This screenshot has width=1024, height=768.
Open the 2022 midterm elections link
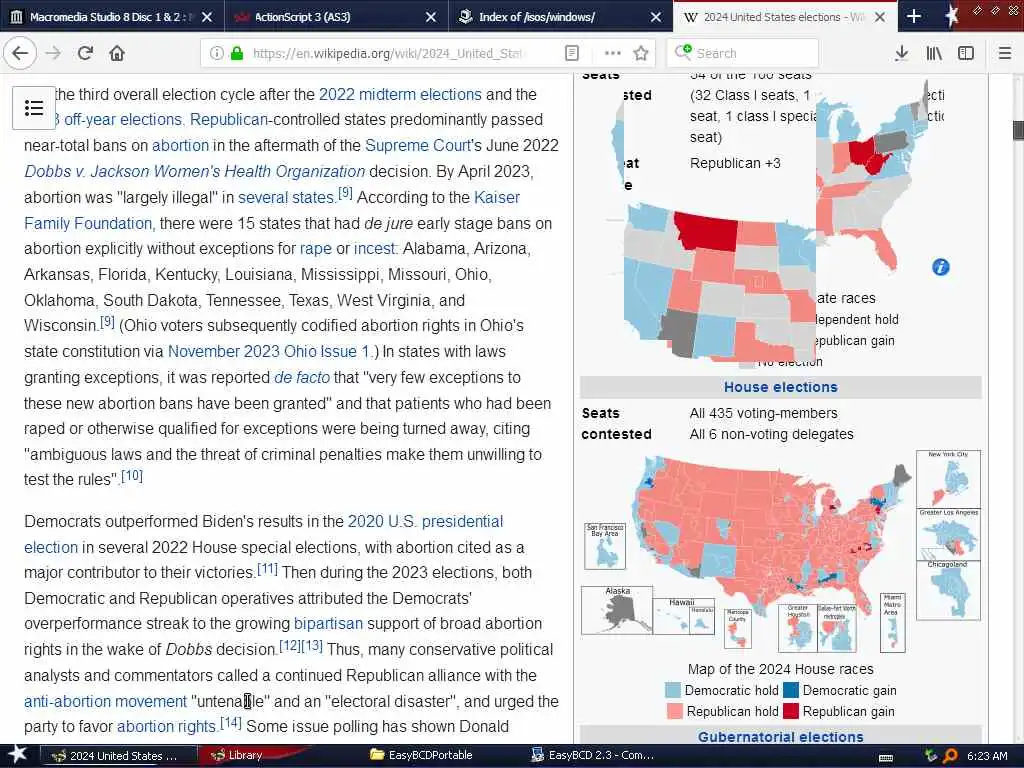click(x=400, y=94)
